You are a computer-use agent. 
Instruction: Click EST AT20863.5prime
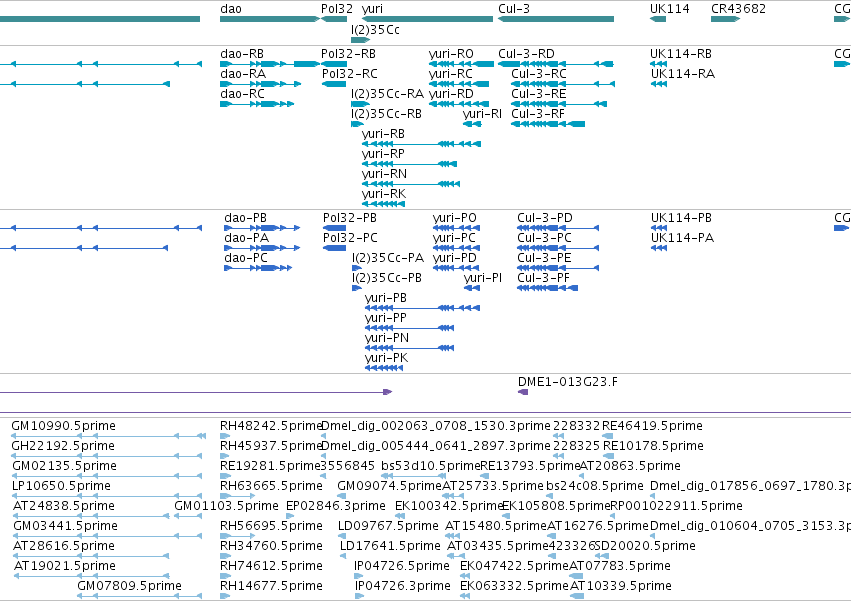(630, 466)
